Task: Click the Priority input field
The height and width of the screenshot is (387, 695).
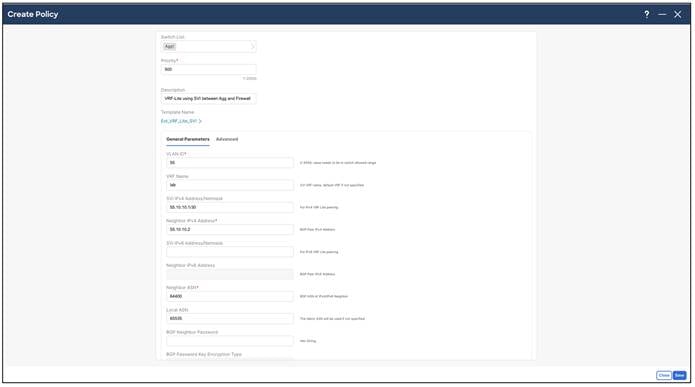Action: (208, 70)
